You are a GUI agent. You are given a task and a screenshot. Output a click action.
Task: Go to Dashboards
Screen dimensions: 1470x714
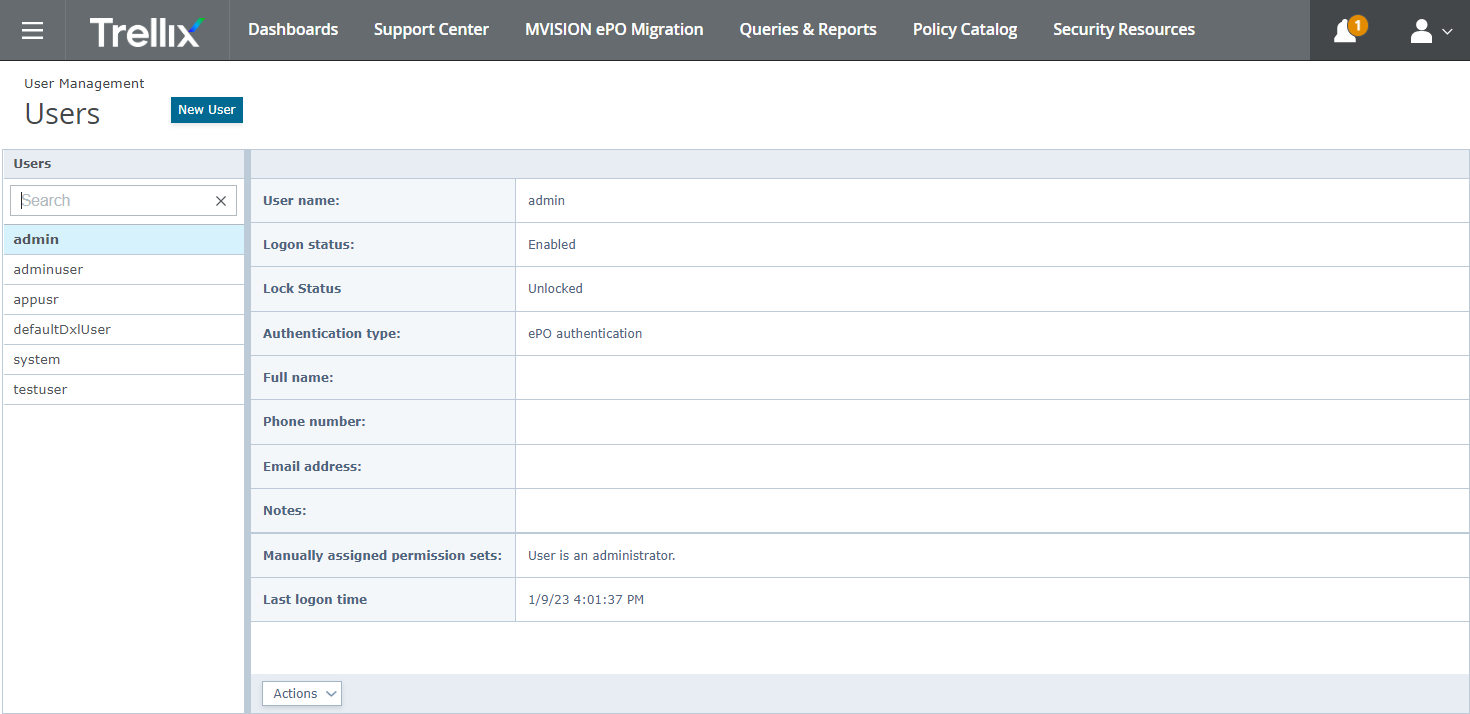293,30
